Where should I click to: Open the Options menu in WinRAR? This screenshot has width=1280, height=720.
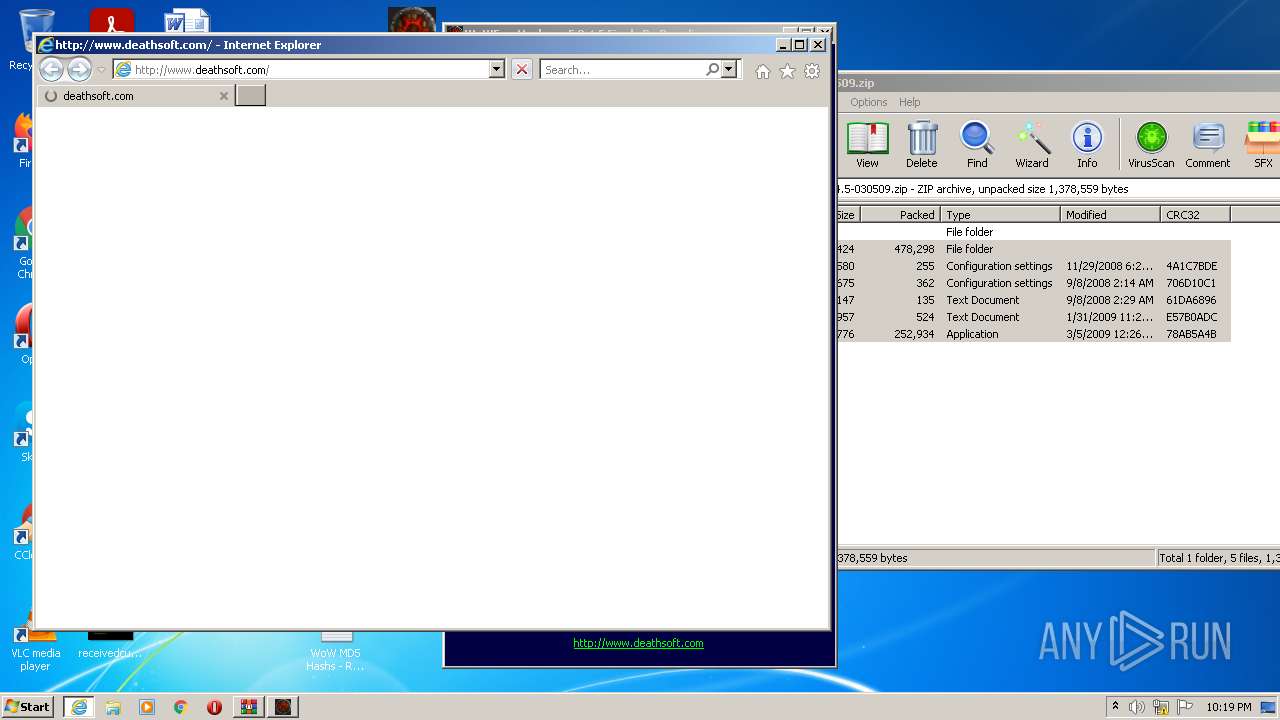pyautogui.click(x=868, y=102)
